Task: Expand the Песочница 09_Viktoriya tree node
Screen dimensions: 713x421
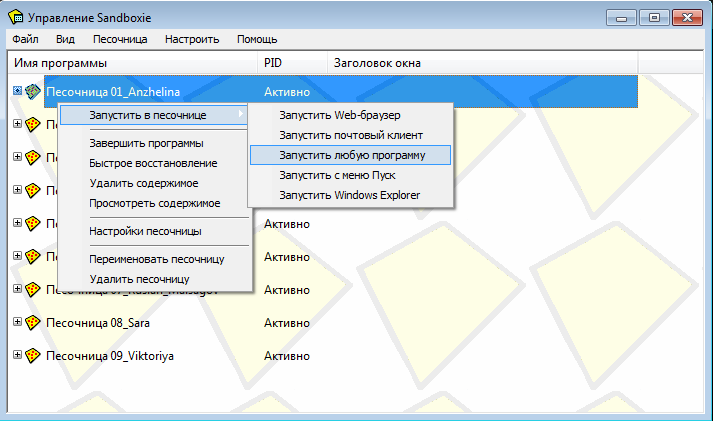Action: [17, 355]
